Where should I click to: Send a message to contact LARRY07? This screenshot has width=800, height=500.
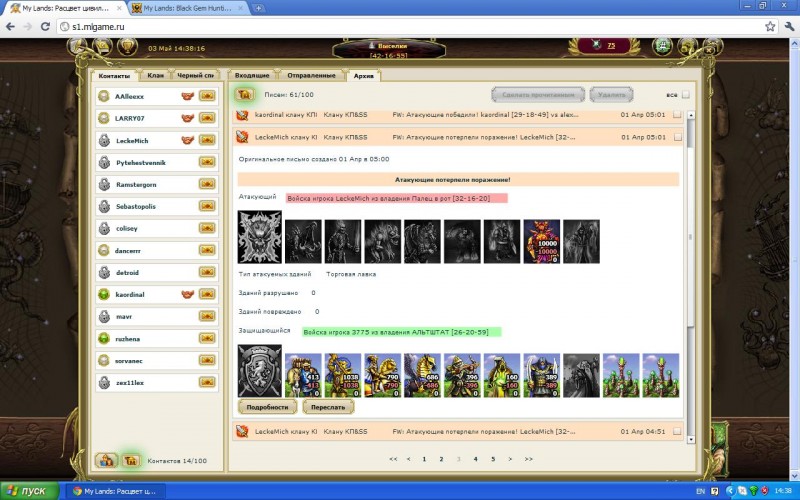pos(207,118)
